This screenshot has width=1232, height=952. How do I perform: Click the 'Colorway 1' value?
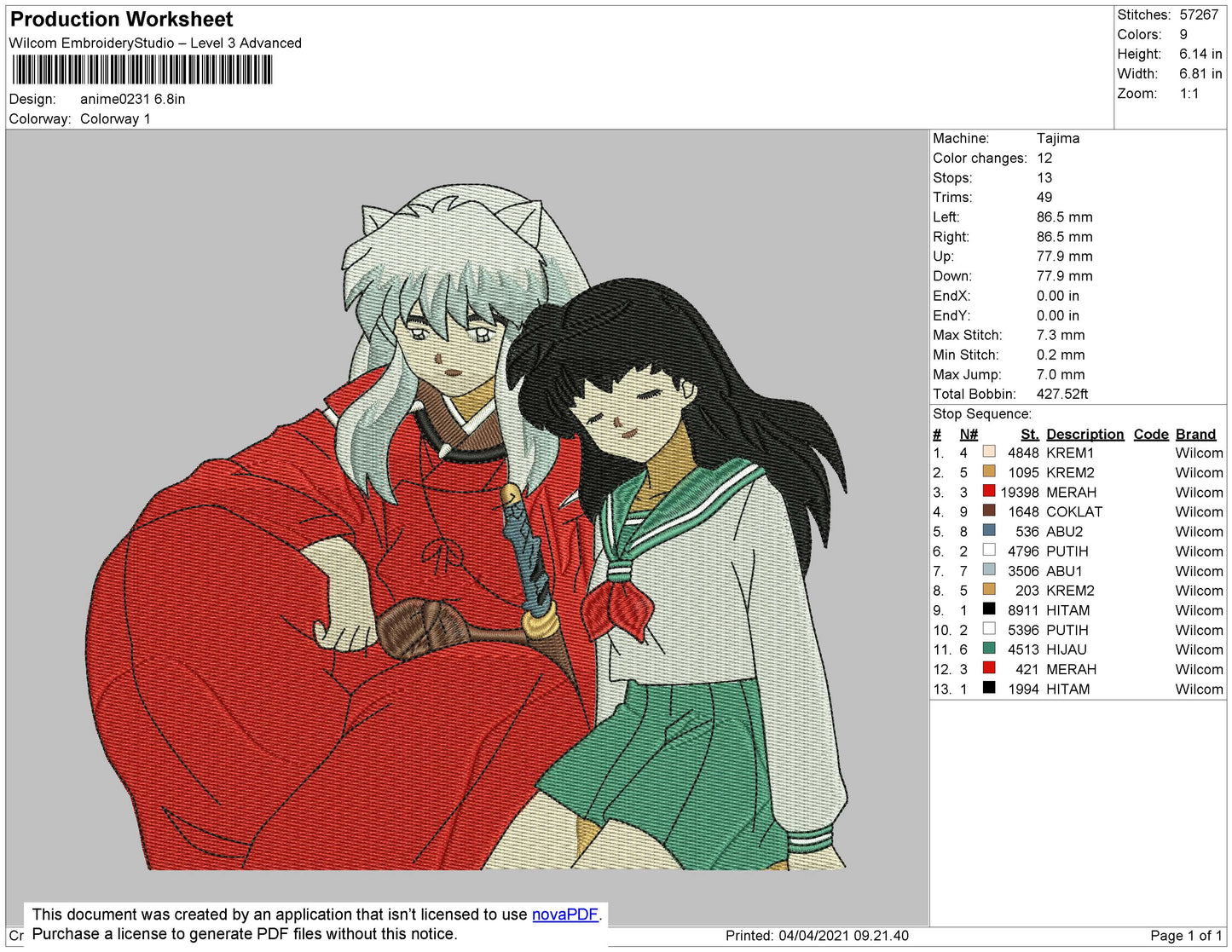coord(115,118)
